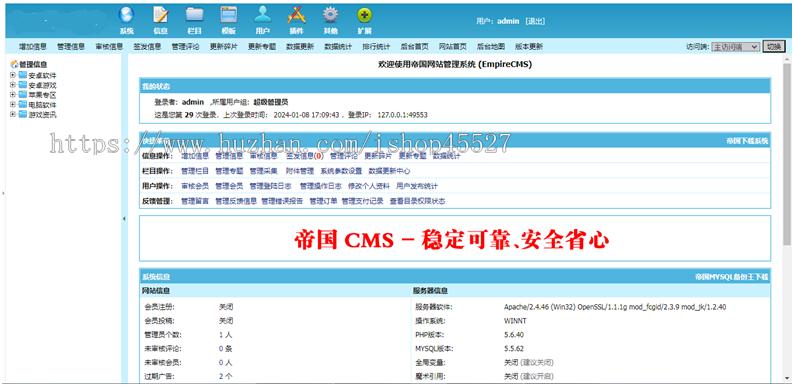
Task: Select 审核信息 in the top menu bar
Action: pyautogui.click(x=109, y=47)
